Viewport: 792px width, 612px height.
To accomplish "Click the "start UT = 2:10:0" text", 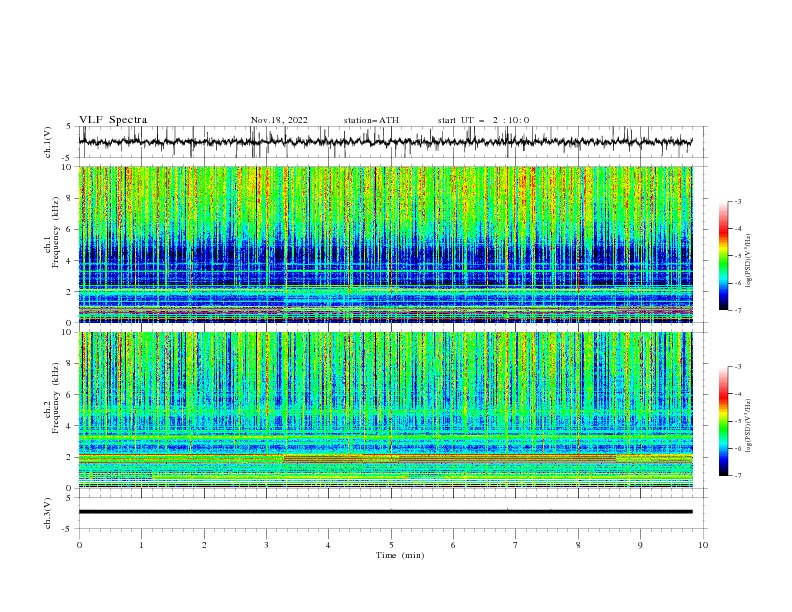I will [483, 120].
